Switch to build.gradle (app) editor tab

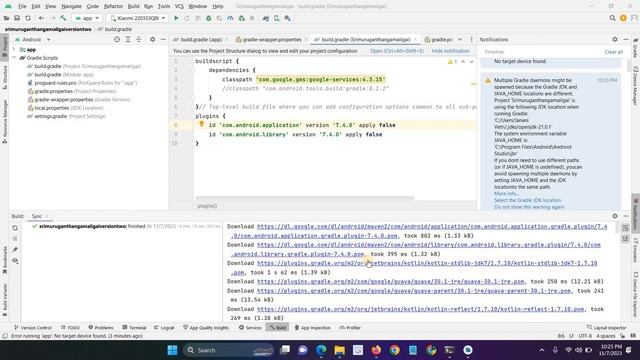pyautogui.click(x=201, y=40)
